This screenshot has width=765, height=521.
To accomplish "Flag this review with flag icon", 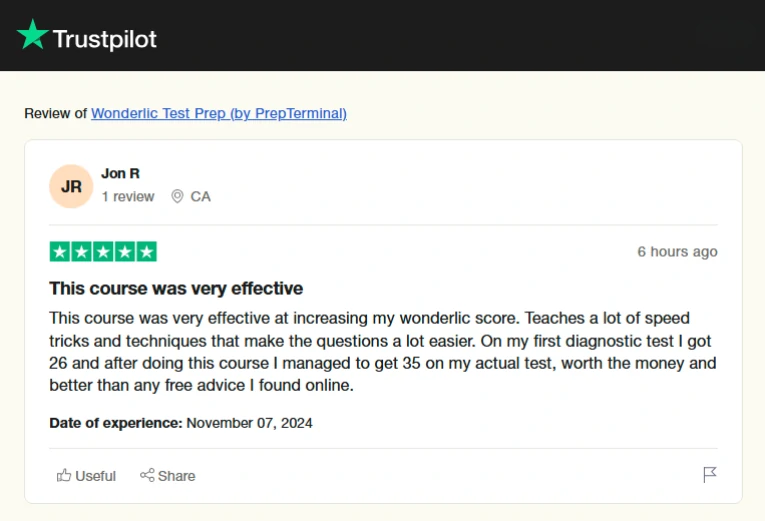I will pyautogui.click(x=710, y=474).
